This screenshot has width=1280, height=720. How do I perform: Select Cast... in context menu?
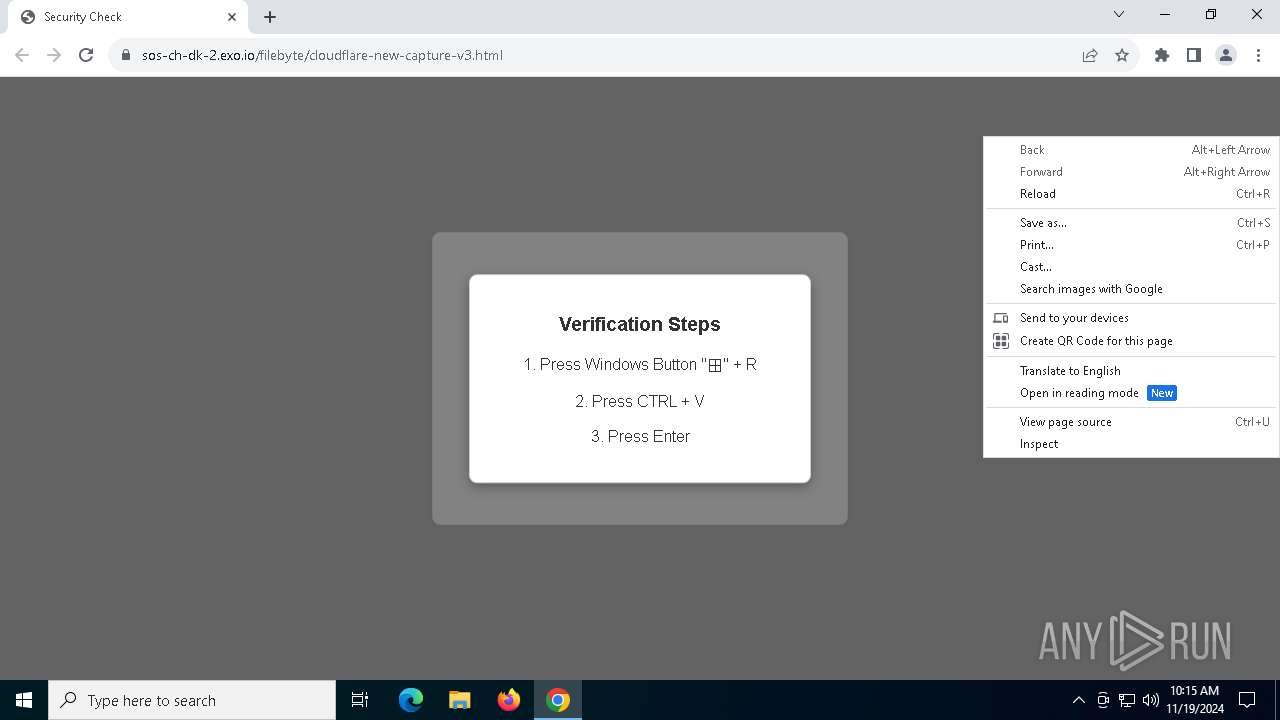pyautogui.click(x=1132, y=267)
